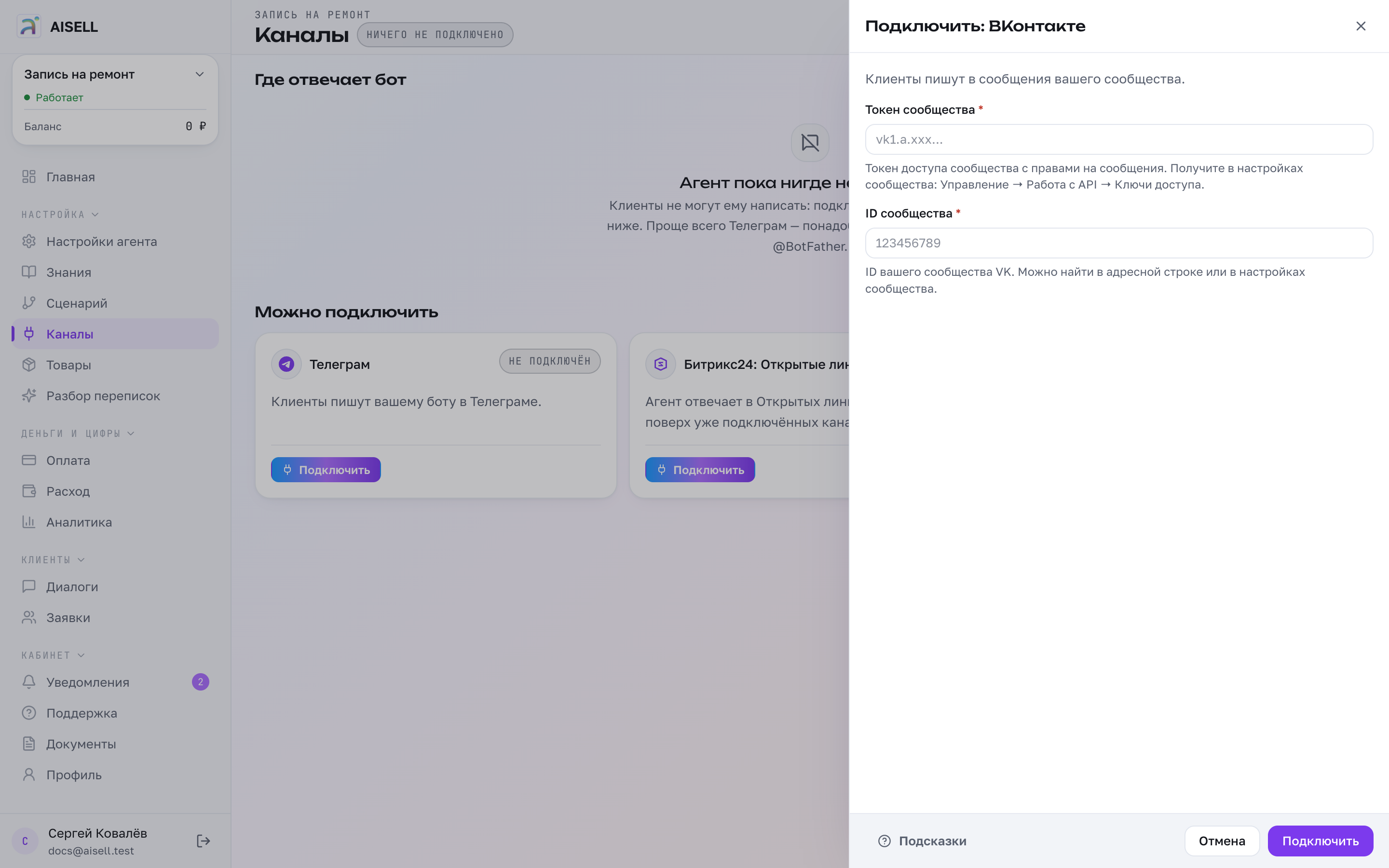Open the Главная dashboard icon
The width and height of the screenshot is (1389, 868).
click(29, 177)
